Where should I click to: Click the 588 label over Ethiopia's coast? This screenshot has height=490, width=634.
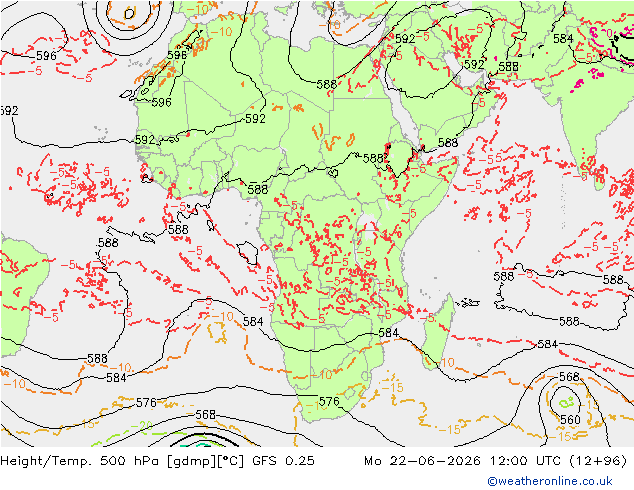tap(448, 143)
